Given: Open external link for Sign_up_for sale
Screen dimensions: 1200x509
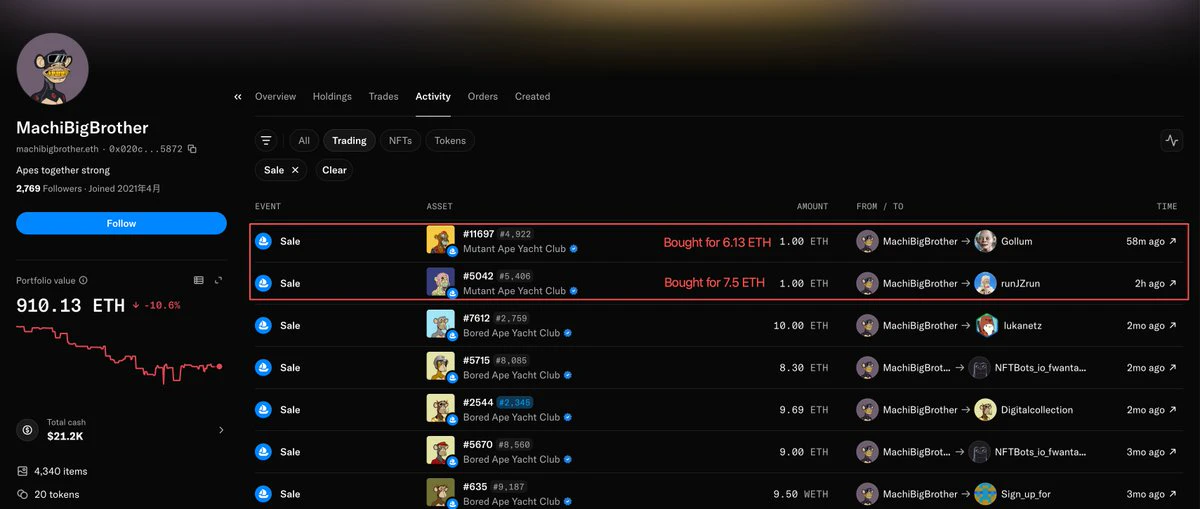Looking at the screenshot, I should tap(1173, 494).
